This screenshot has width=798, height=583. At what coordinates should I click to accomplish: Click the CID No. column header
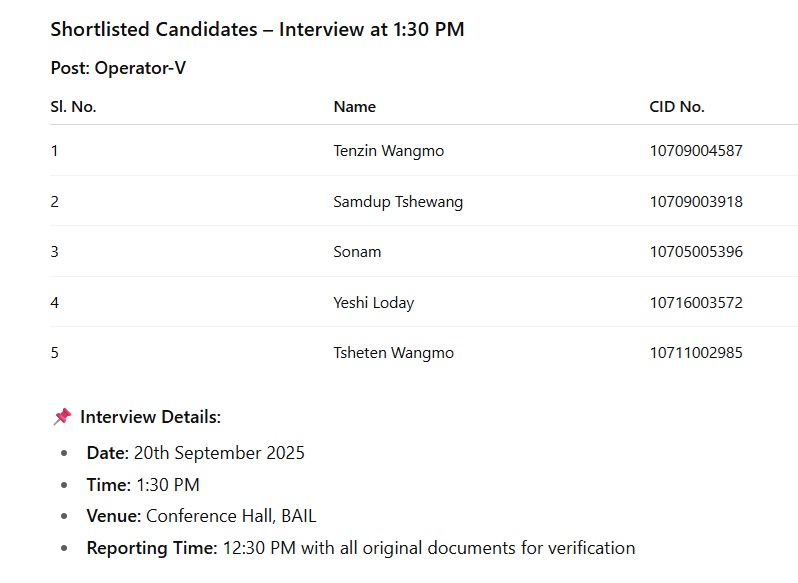point(676,107)
